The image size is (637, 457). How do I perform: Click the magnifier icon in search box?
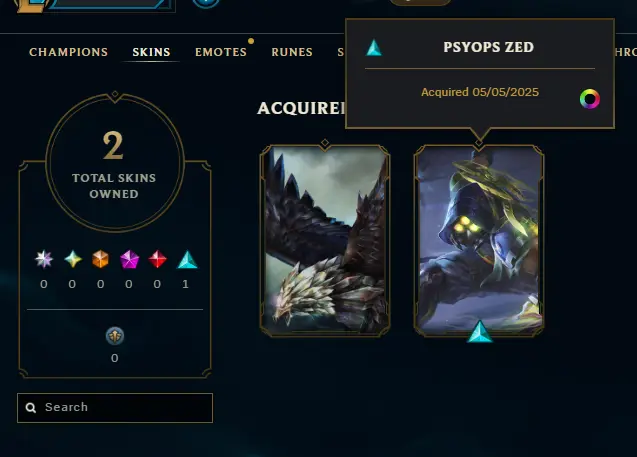pyautogui.click(x=31, y=407)
